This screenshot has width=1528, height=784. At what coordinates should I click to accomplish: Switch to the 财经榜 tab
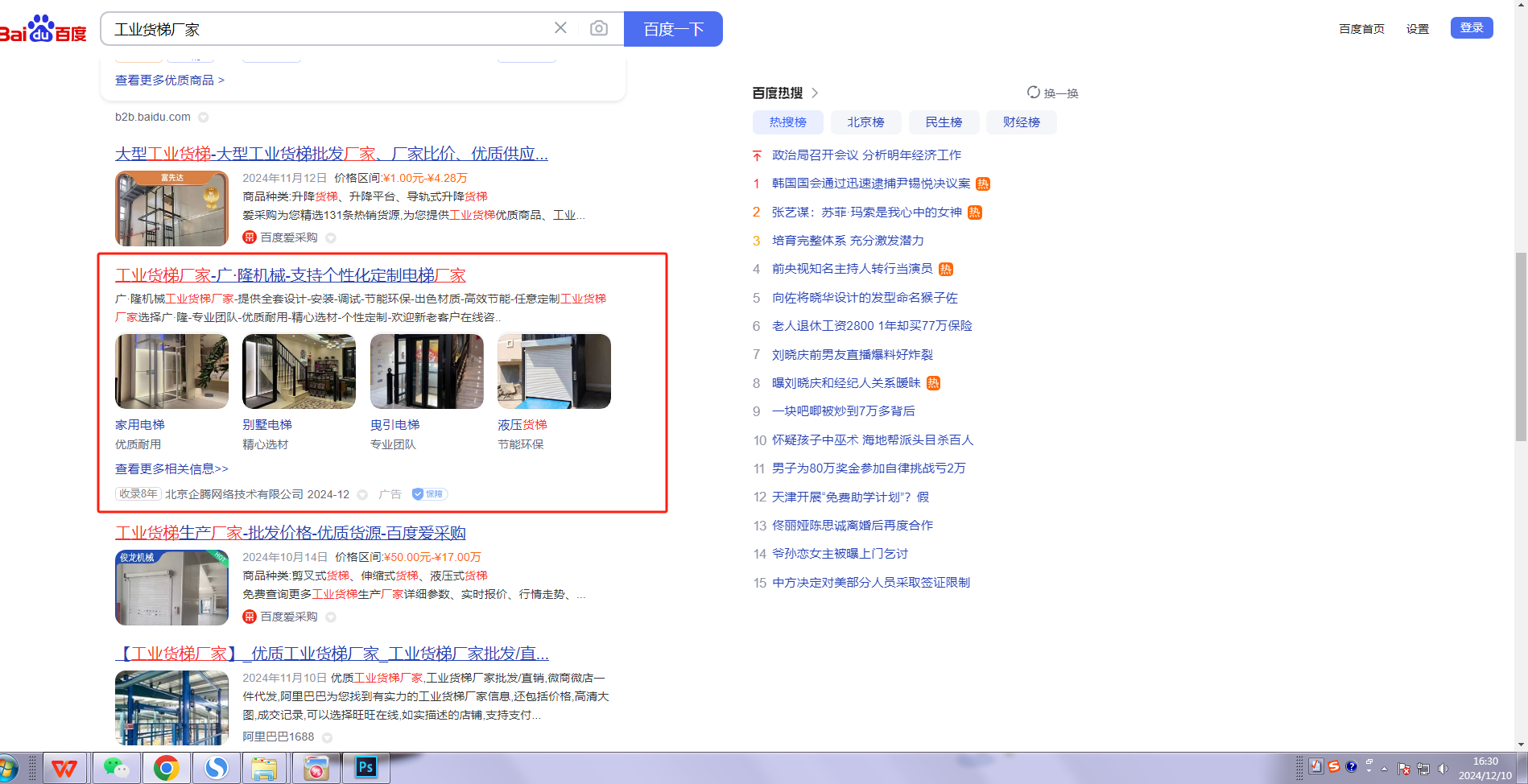pyautogui.click(x=1021, y=122)
